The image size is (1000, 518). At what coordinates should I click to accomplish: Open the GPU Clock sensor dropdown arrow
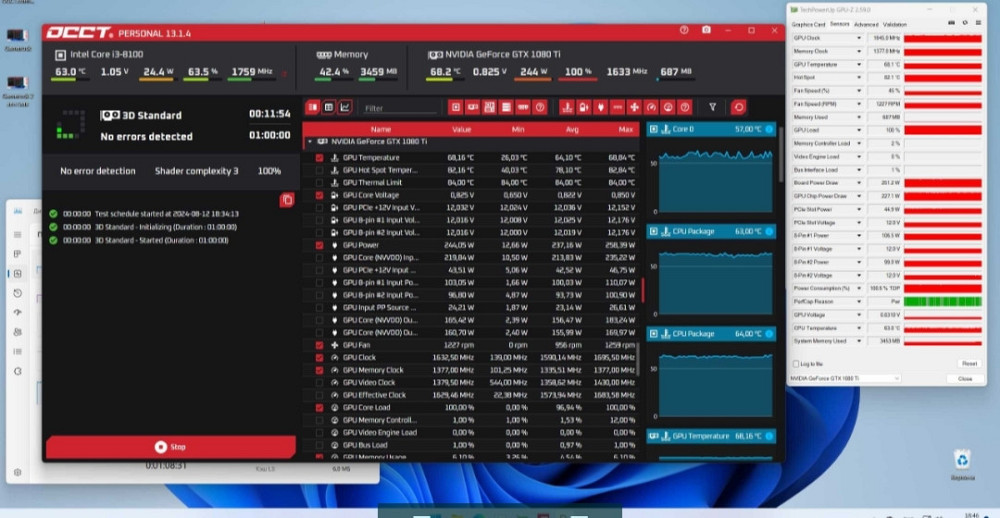[x=858, y=37]
